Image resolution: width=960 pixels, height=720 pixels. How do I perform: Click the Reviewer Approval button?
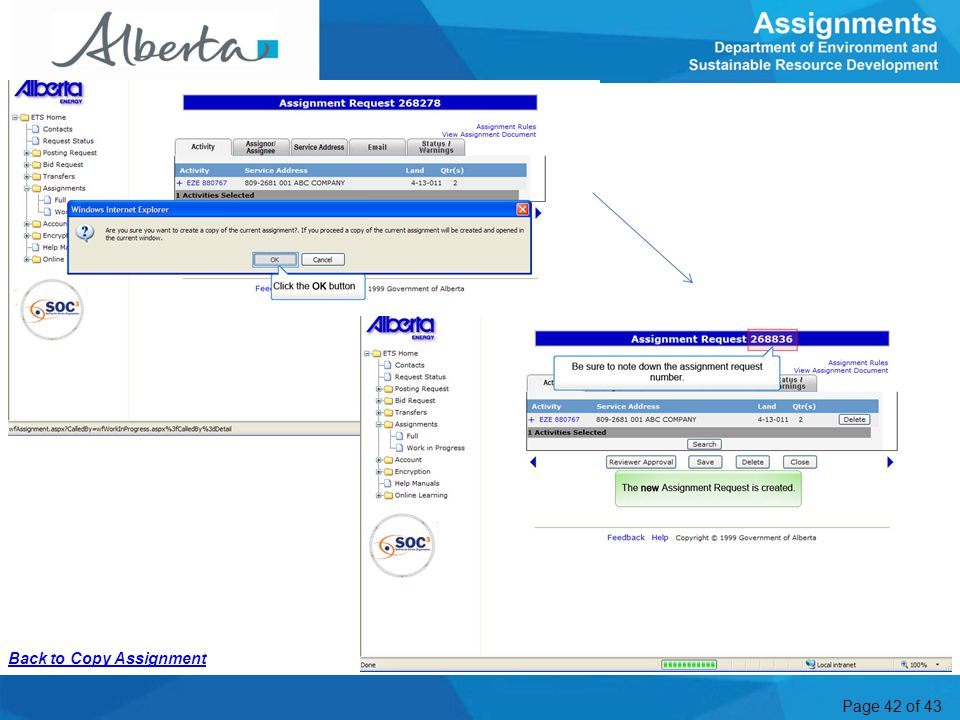click(641, 462)
